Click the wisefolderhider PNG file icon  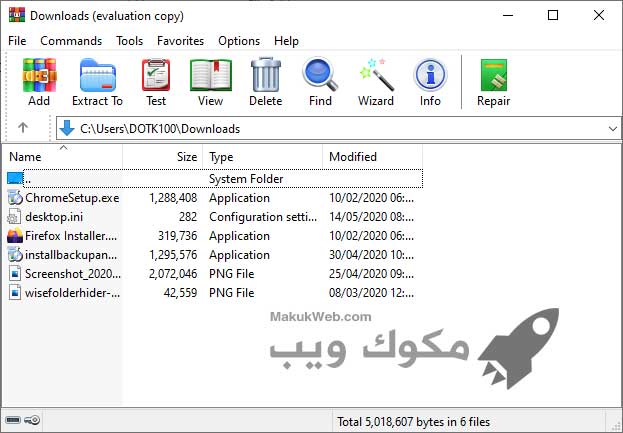pos(15,293)
